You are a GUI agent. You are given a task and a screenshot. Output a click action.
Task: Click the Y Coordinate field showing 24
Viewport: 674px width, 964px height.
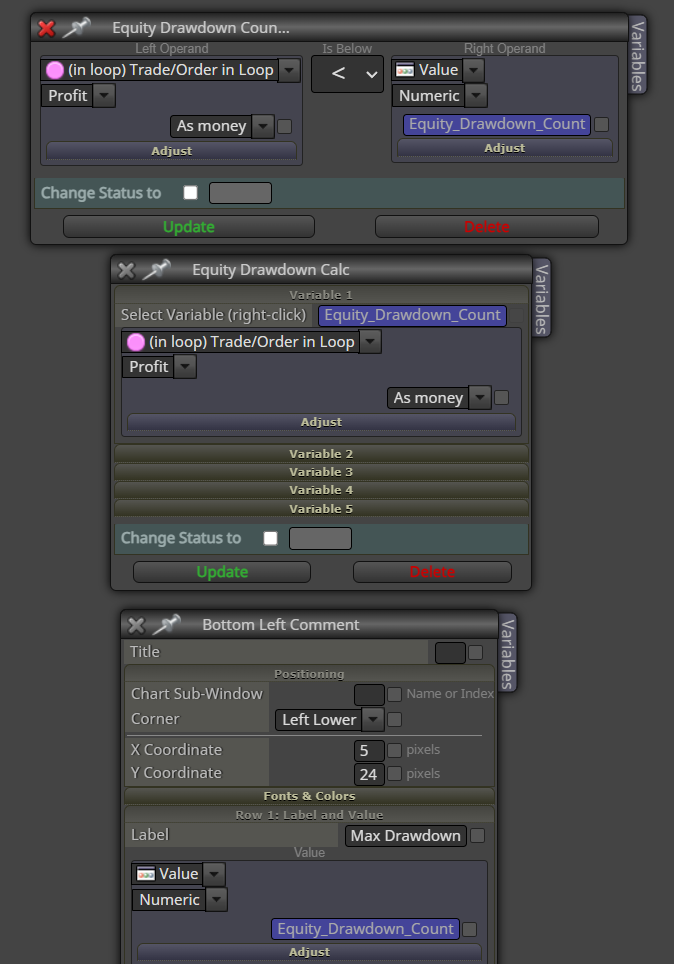(x=369, y=774)
